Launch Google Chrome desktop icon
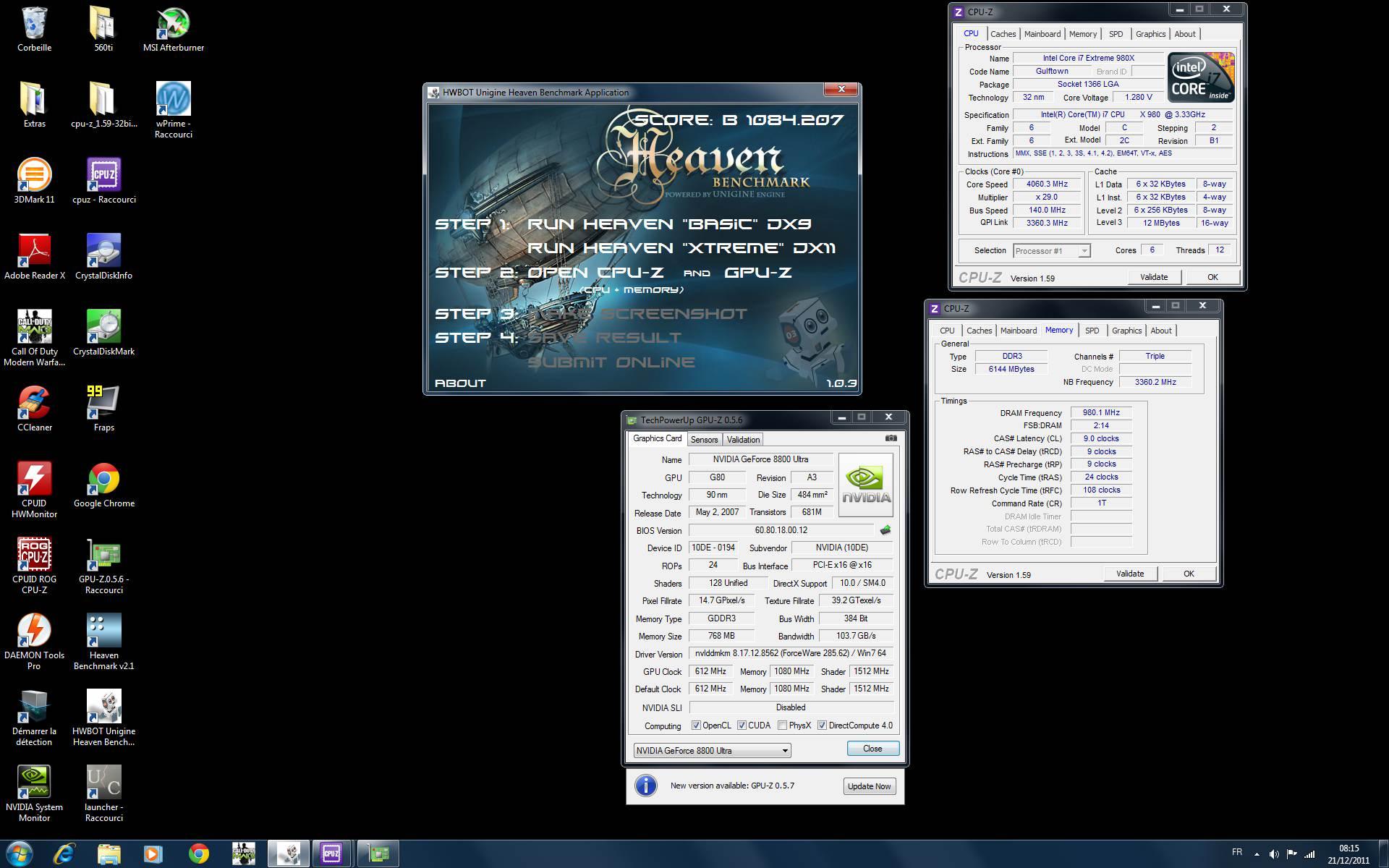The image size is (1389, 868). pos(103,485)
